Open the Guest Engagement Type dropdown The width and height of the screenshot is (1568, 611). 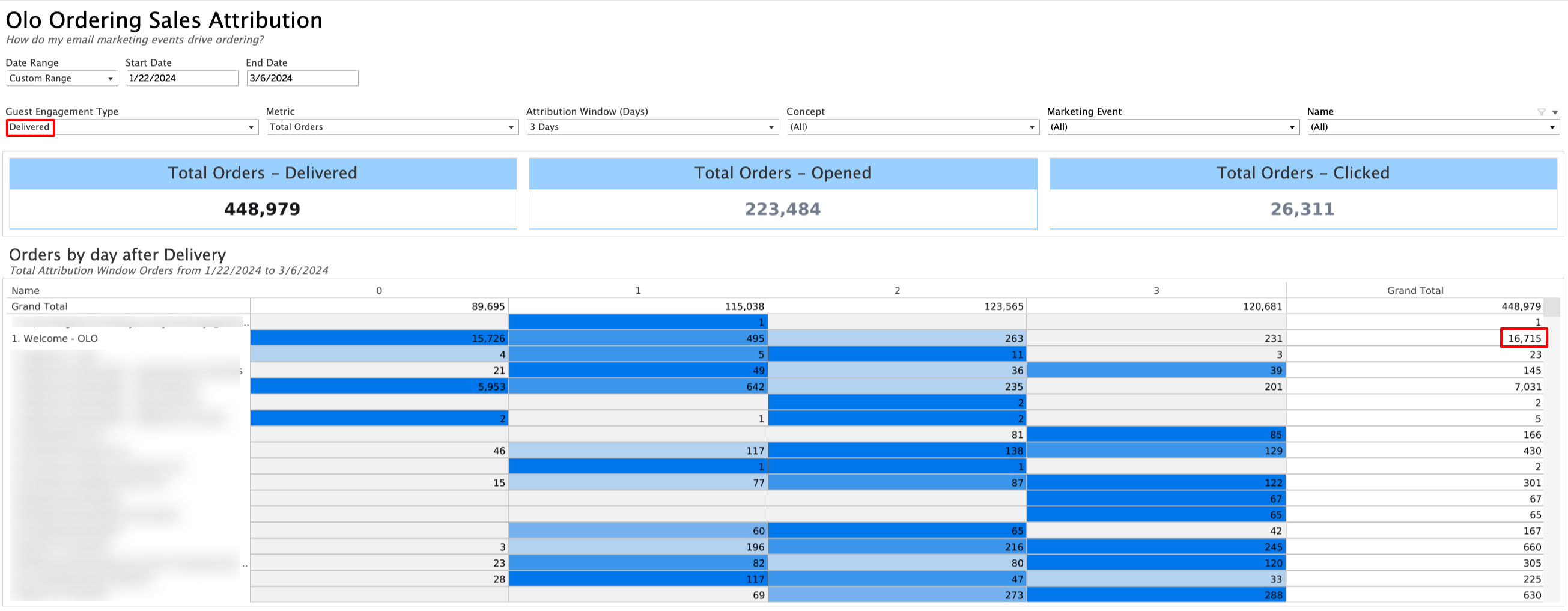(132, 127)
